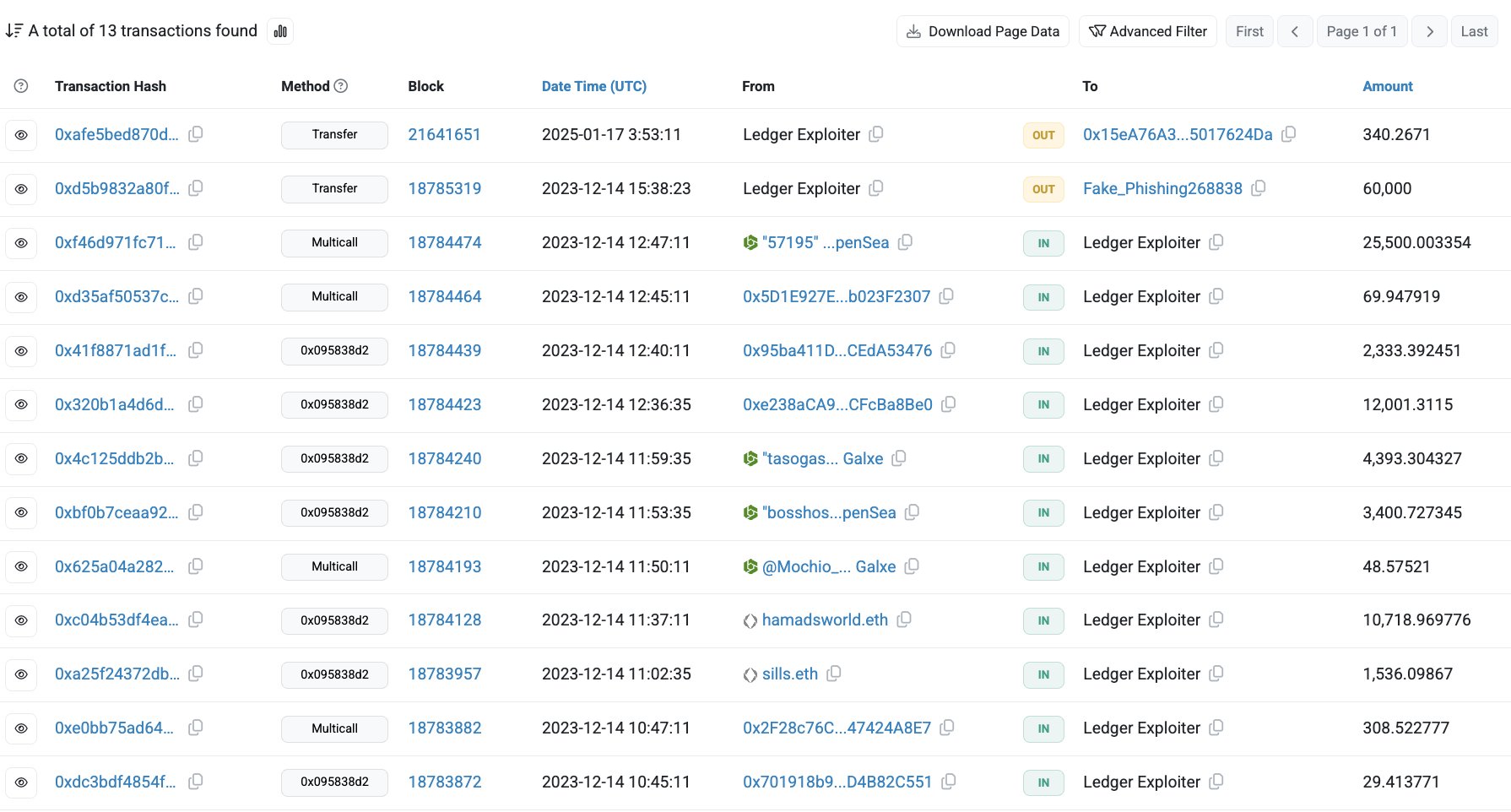Image resolution: width=1511 pixels, height=812 pixels.
Task: Toggle eye preview for transaction 0xdc3bdf4854f
Action: (21, 782)
